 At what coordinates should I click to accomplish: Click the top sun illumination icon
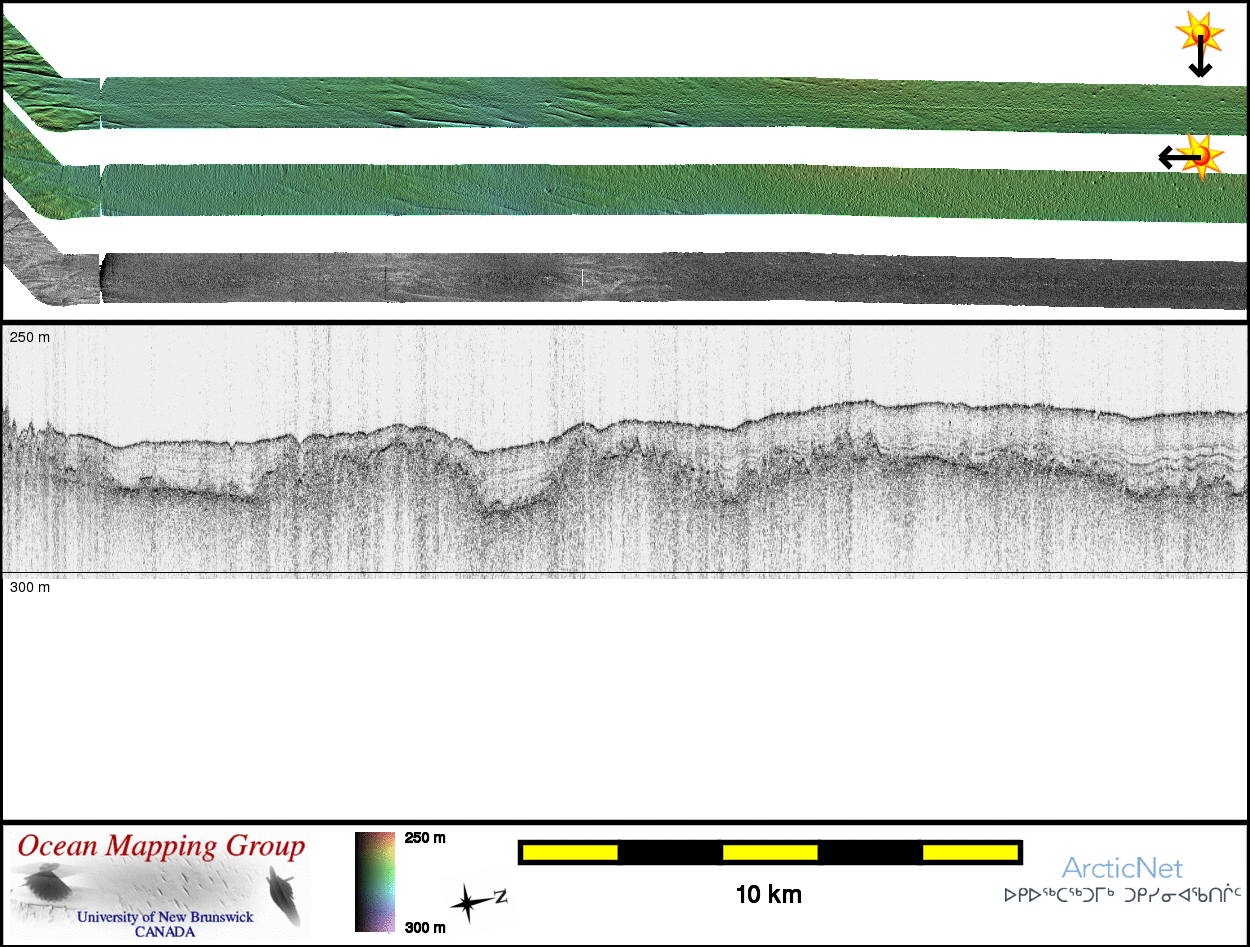[x=1199, y=33]
